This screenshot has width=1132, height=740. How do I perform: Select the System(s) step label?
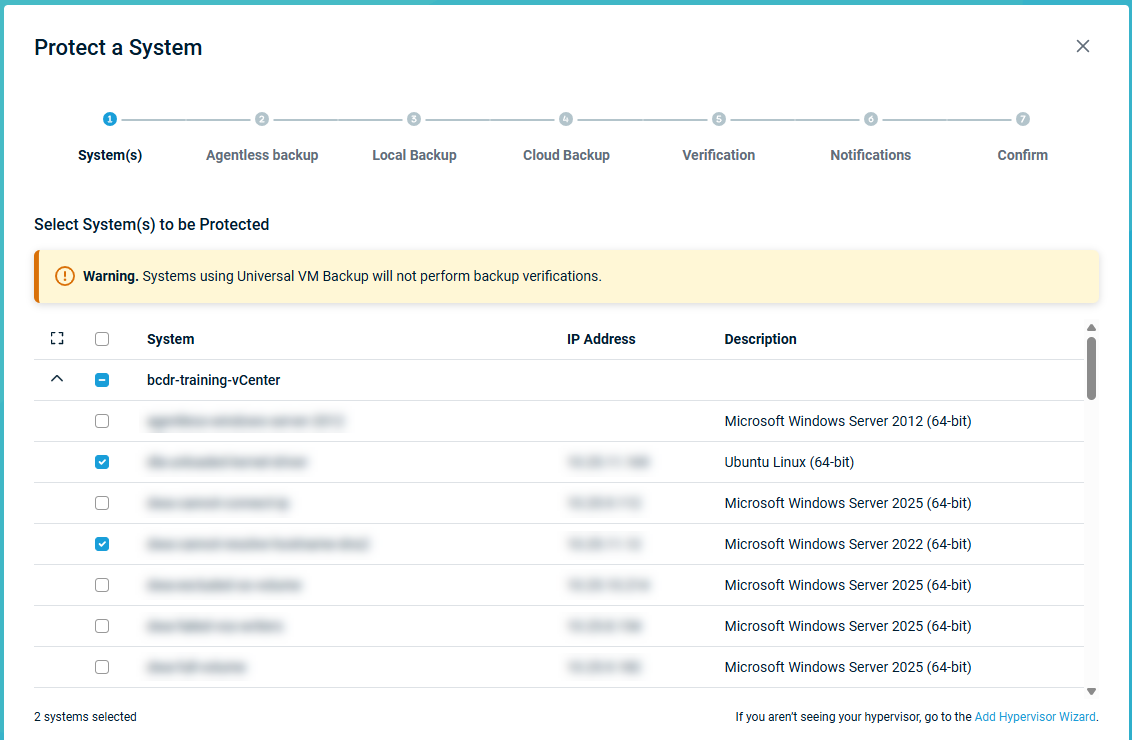coord(110,155)
